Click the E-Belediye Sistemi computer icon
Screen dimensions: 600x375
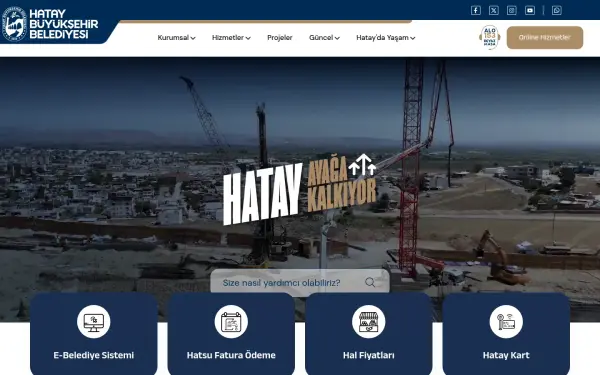click(93, 322)
